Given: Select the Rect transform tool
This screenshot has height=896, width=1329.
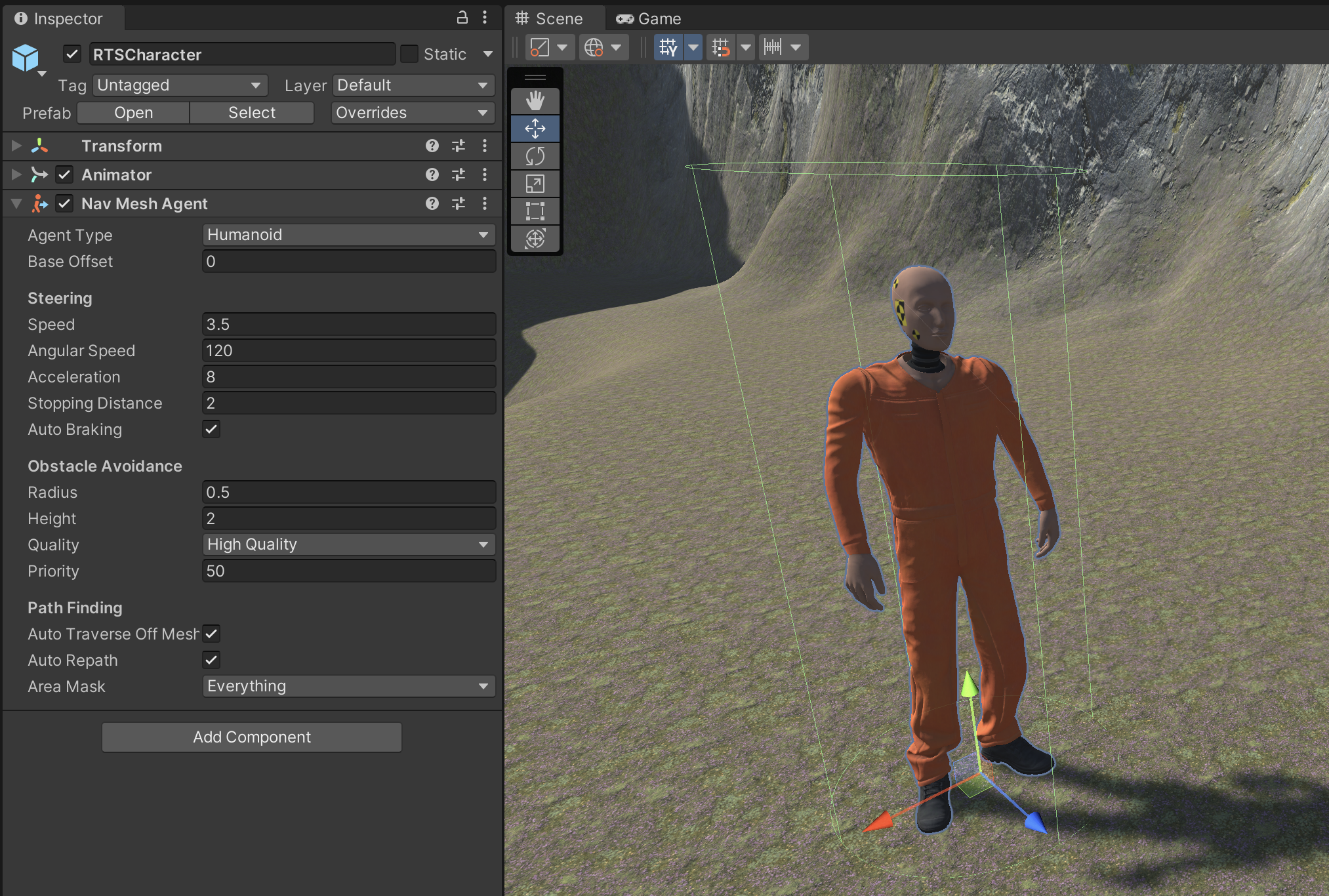Looking at the screenshot, I should click(x=535, y=211).
